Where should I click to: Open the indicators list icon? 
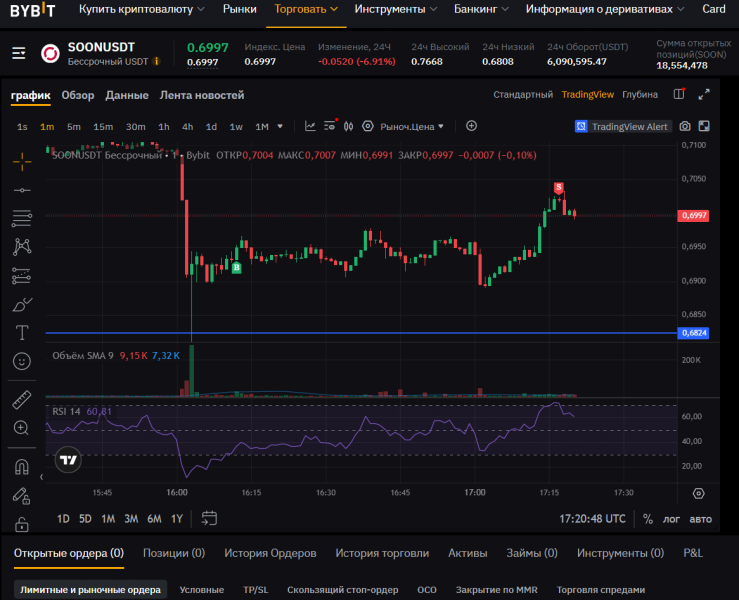pyautogui.click(x=330, y=126)
